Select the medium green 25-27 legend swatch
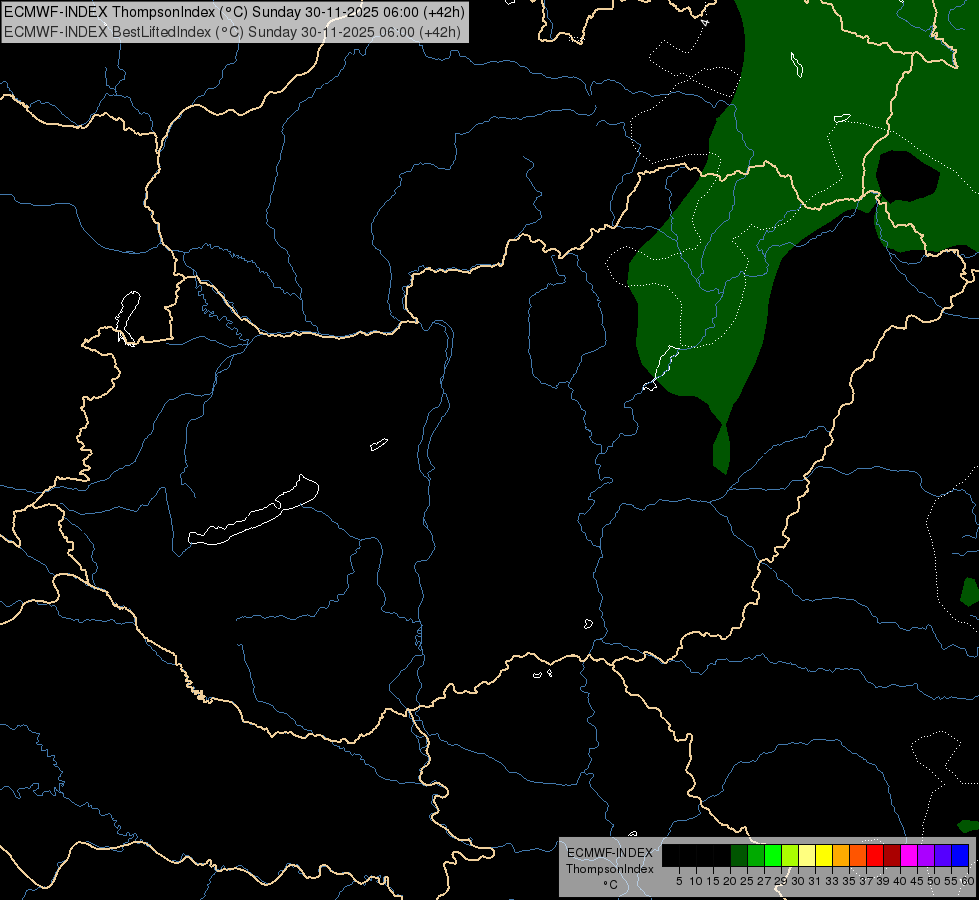979x900 pixels. point(756,855)
